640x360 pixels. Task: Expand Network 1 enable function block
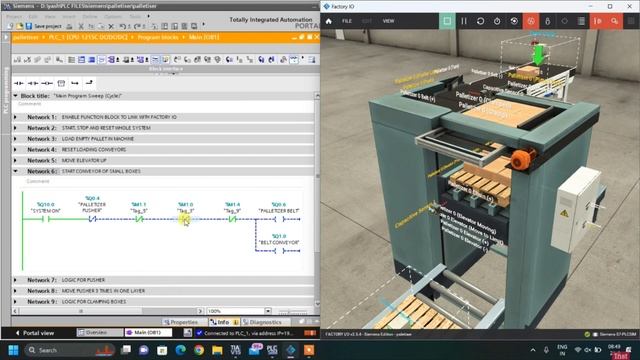pos(16,117)
